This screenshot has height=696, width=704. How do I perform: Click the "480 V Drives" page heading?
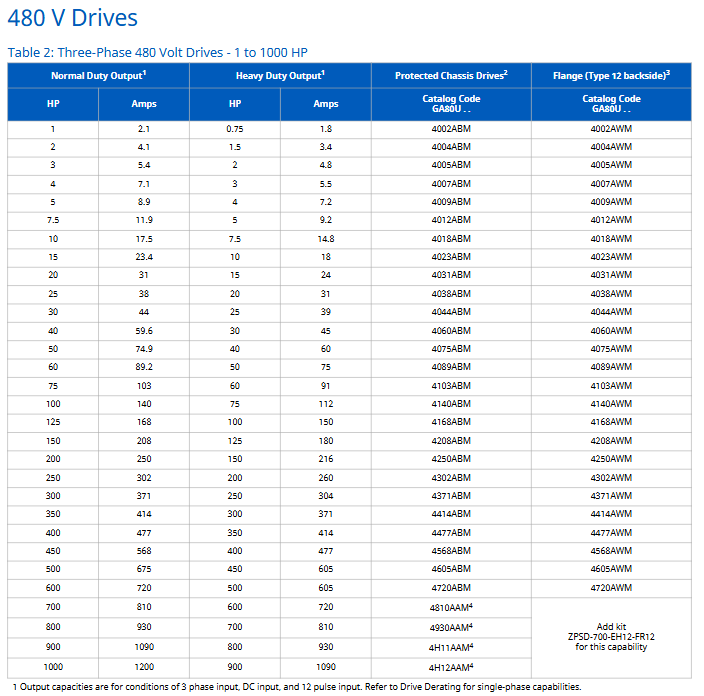73,18
